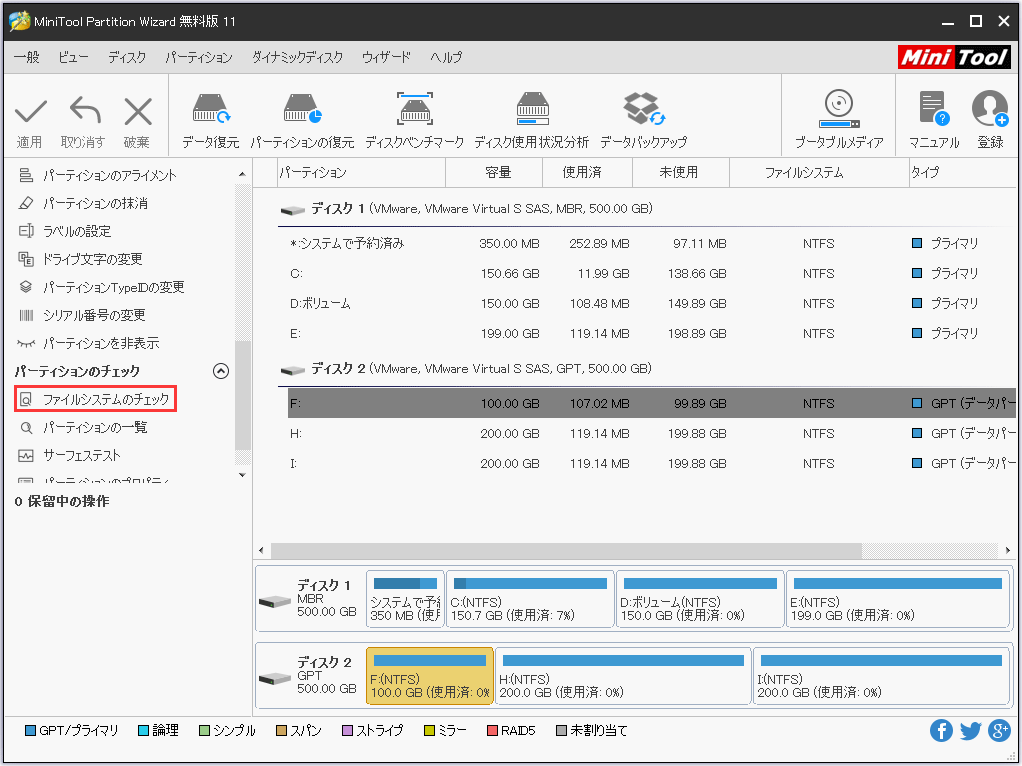Sort by 未使用 column header

click(x=680, y=172)
